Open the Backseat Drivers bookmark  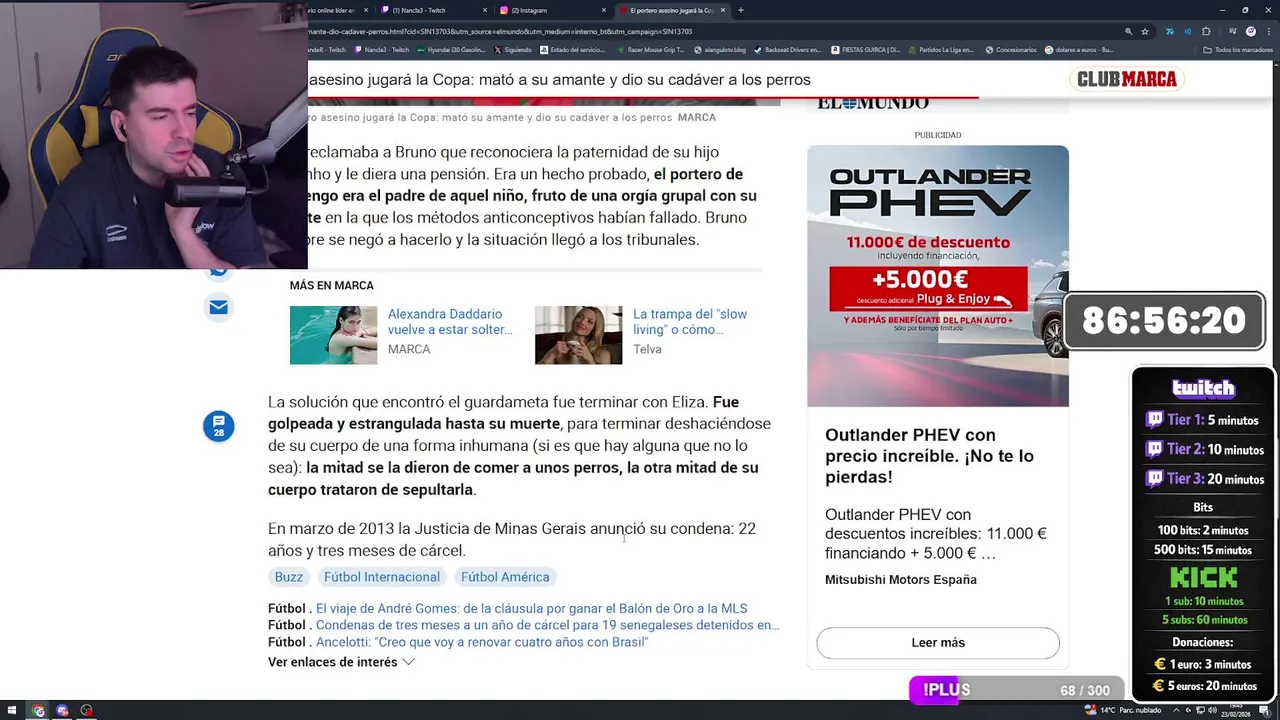coord(787,49)
